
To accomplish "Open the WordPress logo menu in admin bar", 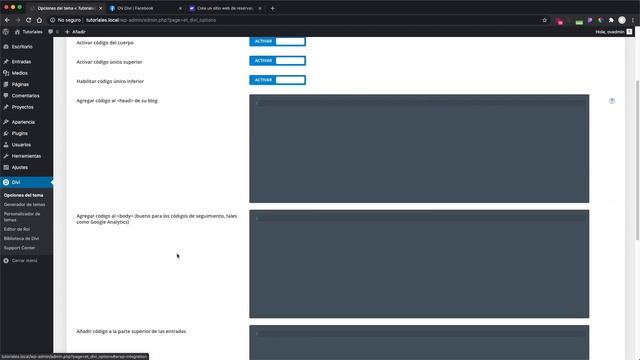I will coord(6,32).
